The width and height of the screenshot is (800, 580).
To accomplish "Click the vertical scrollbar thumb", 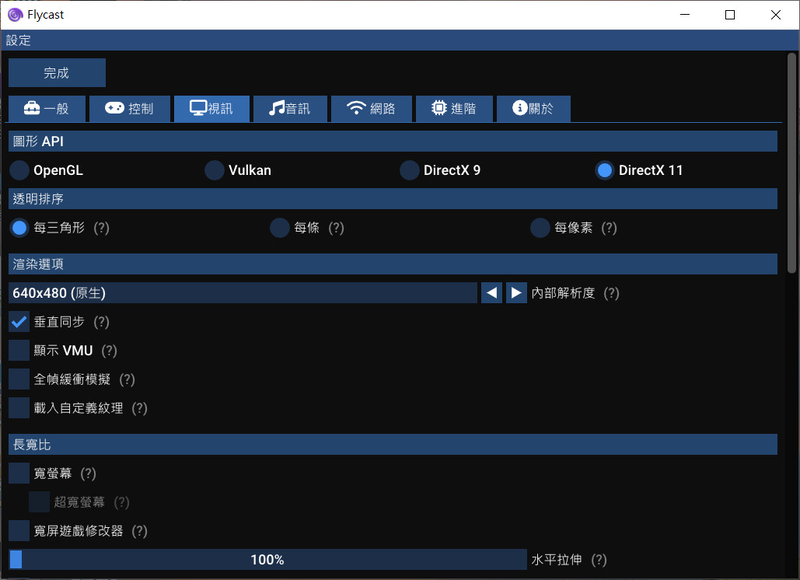I will point(791,163).
